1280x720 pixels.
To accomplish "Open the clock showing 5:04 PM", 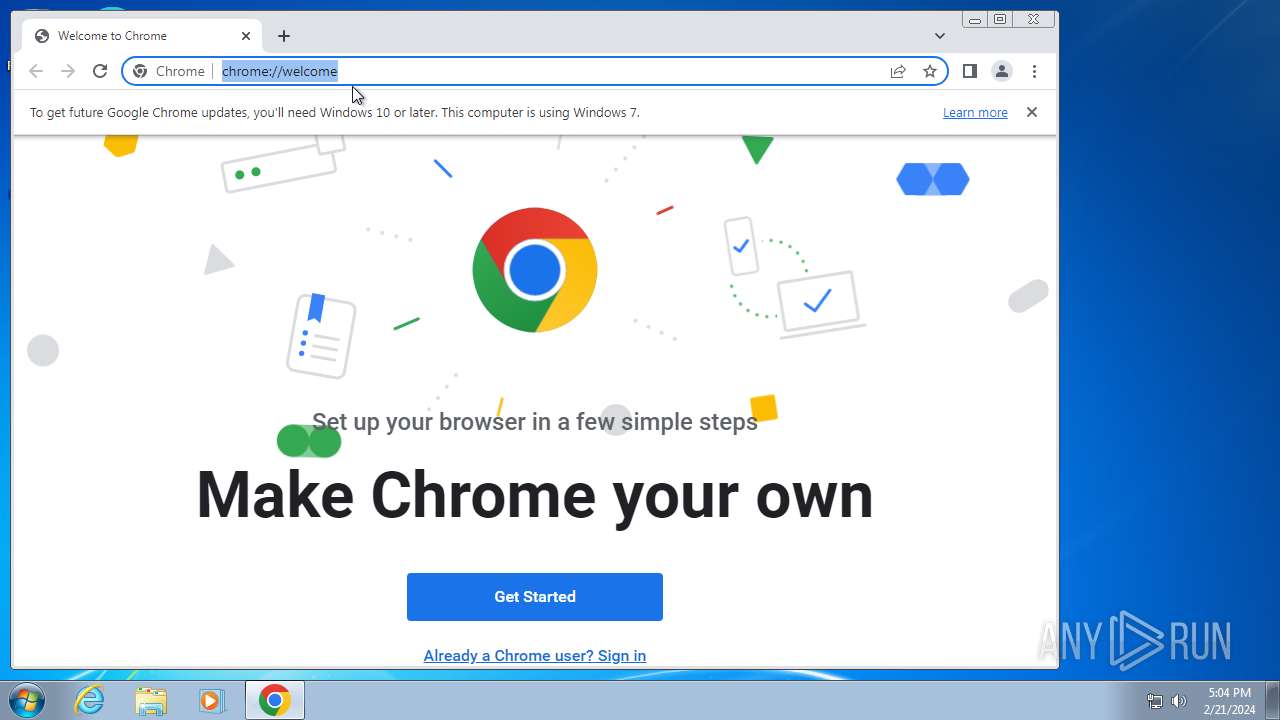I will (1230, 701).
